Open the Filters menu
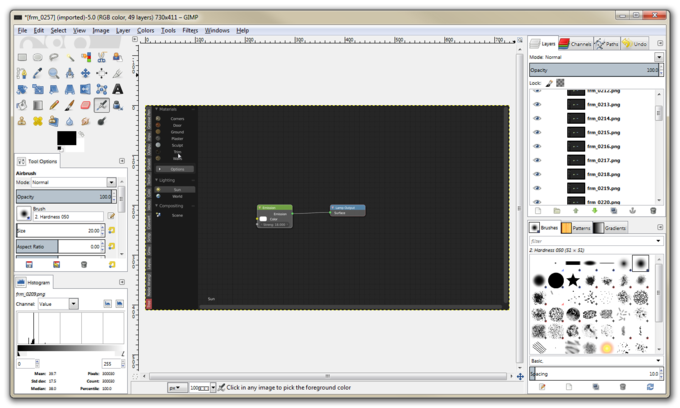The height and width of the screenshot is (408, 680). pos(190,30)
